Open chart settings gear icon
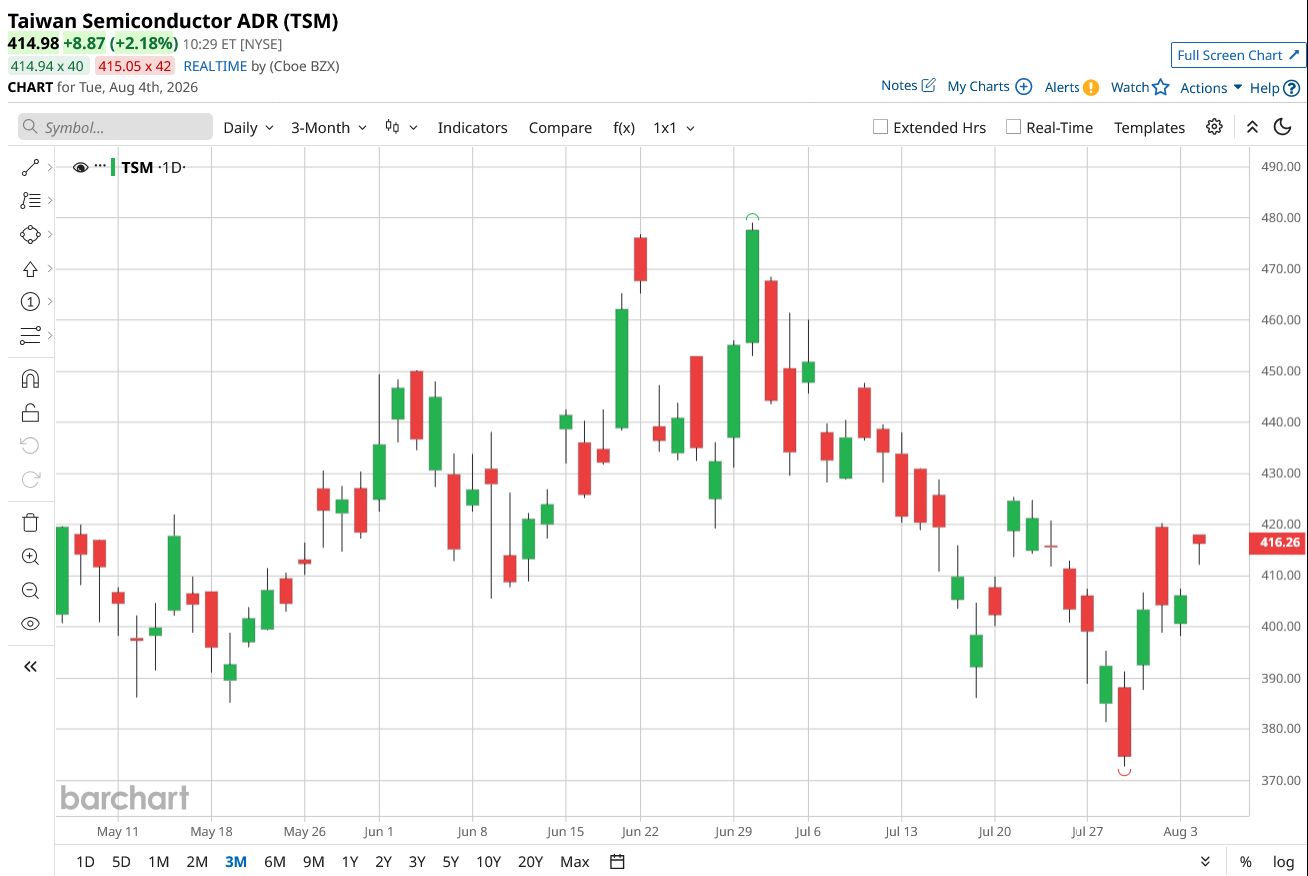 (1214, 127)
